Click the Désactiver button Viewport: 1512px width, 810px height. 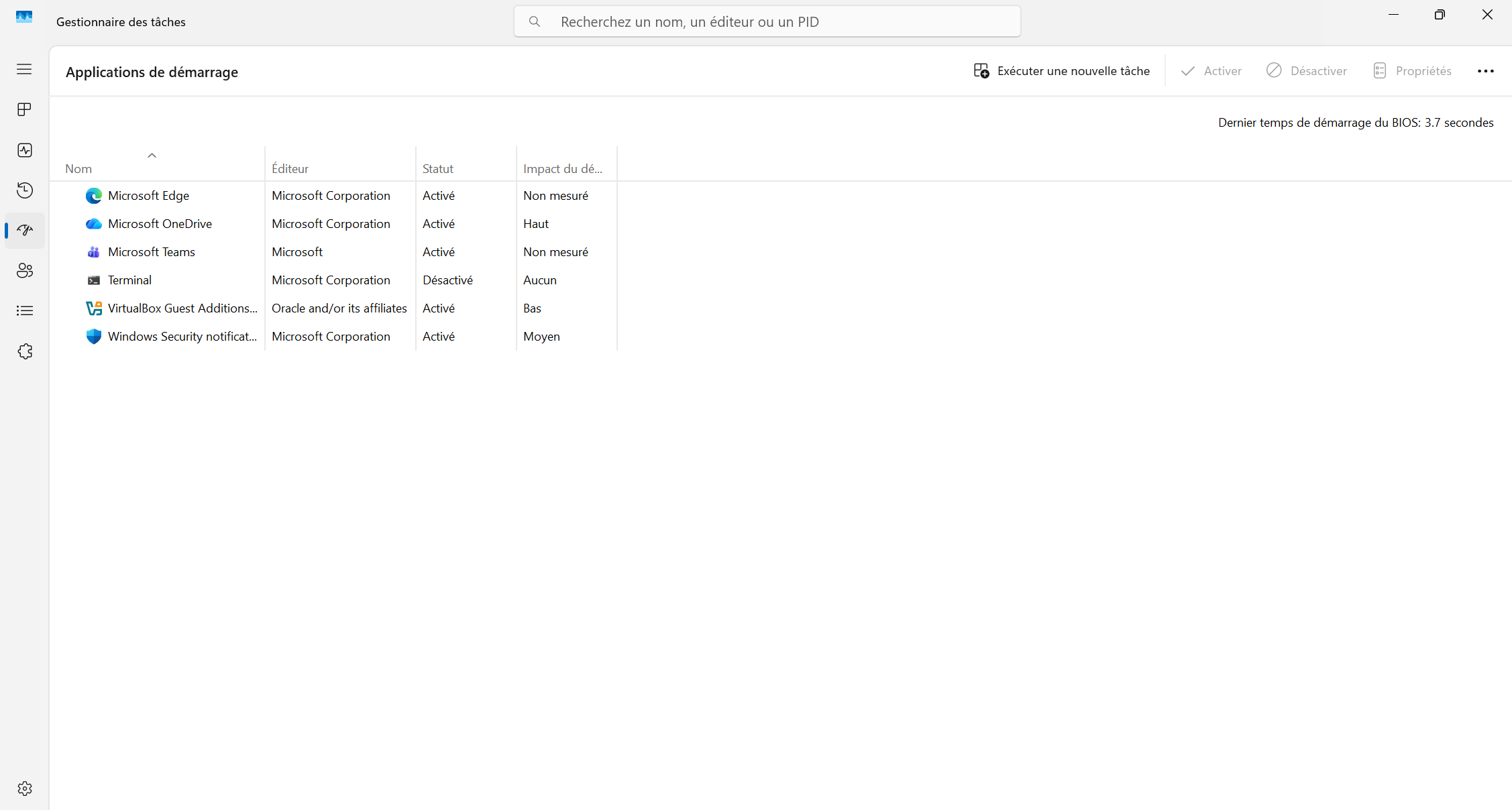(1307, 71)
